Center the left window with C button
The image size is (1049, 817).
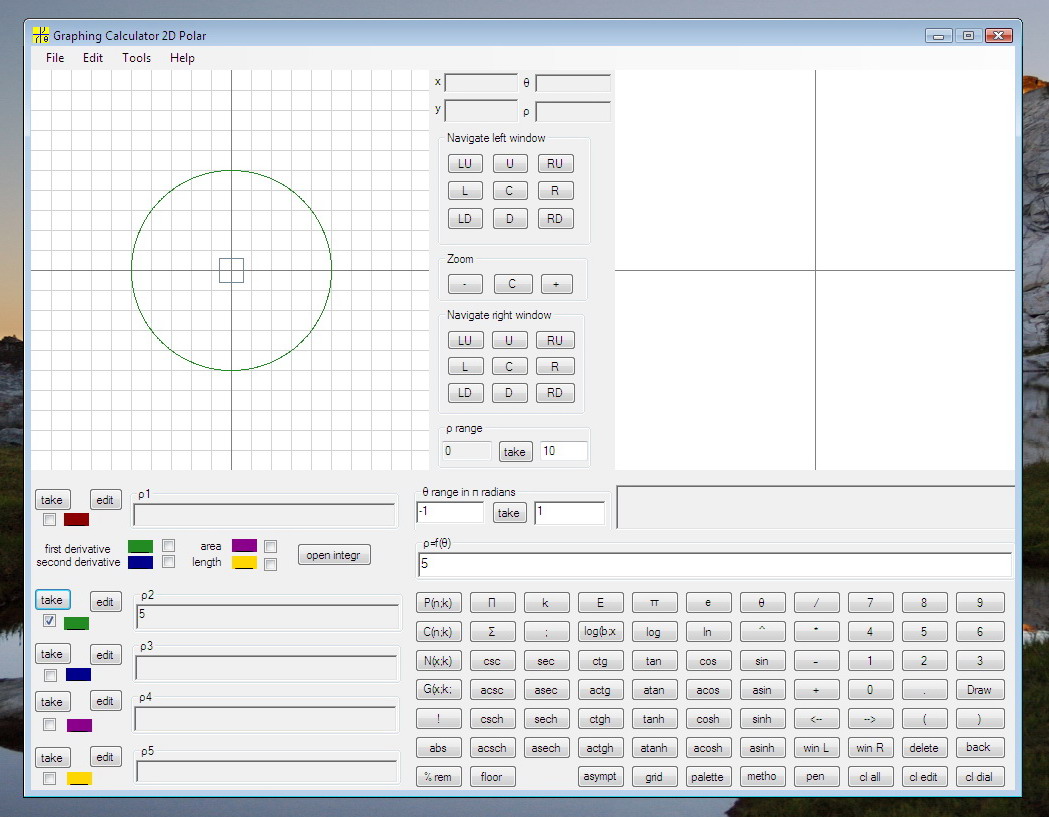[x=510, y=191]
